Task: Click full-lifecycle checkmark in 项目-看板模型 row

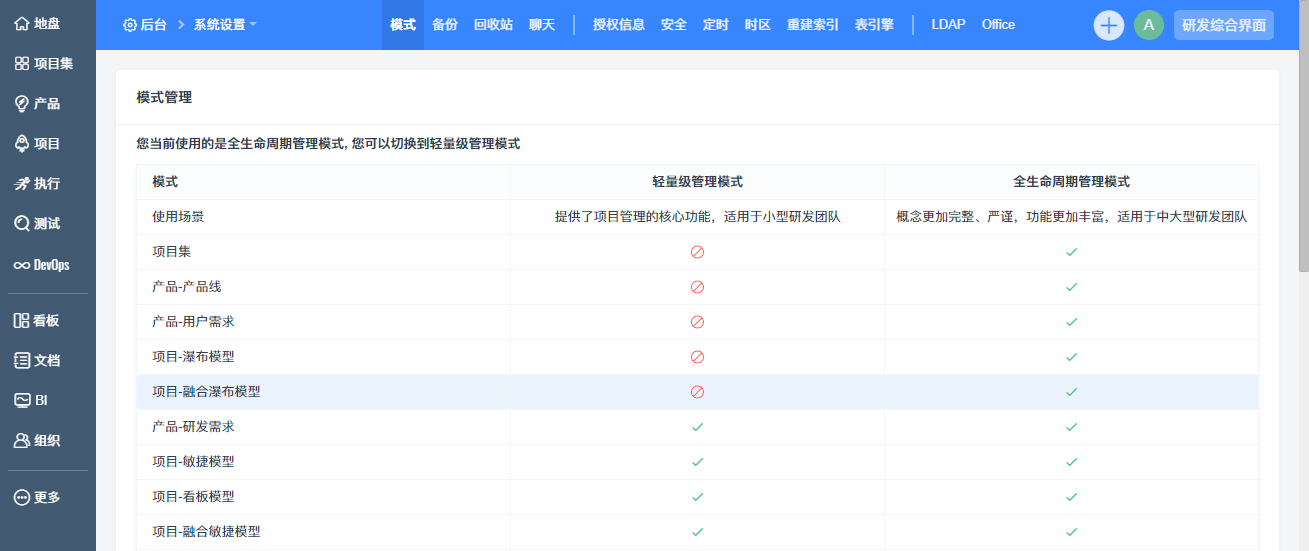Action: click(x=1071, y=497)
